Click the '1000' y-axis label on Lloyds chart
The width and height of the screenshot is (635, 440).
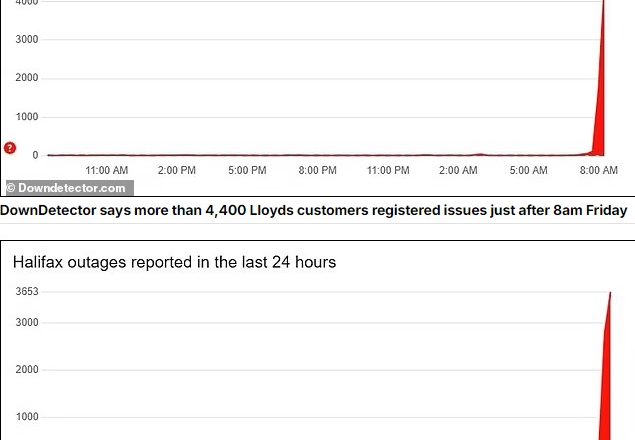pyautogui.click(x=27, y=117)
